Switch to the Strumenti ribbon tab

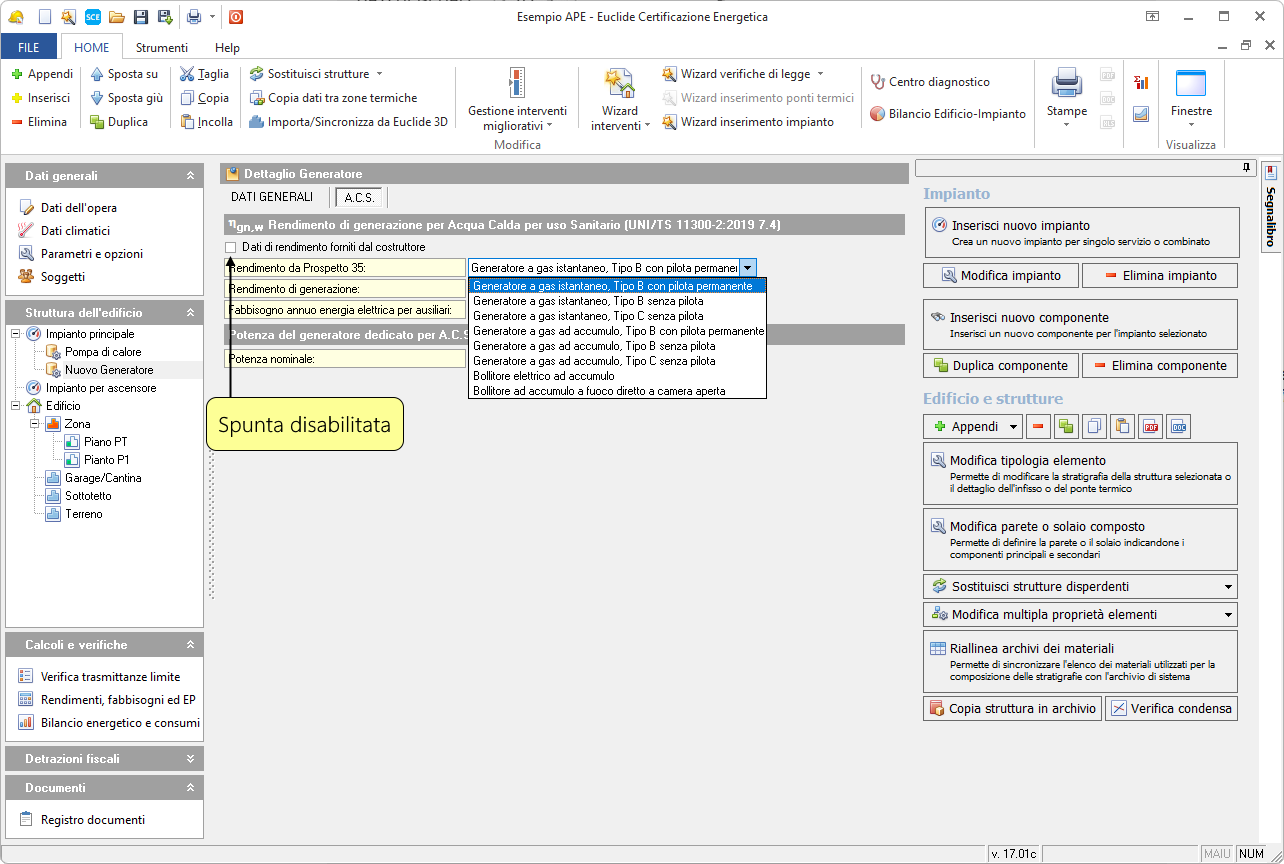[161, 47]
